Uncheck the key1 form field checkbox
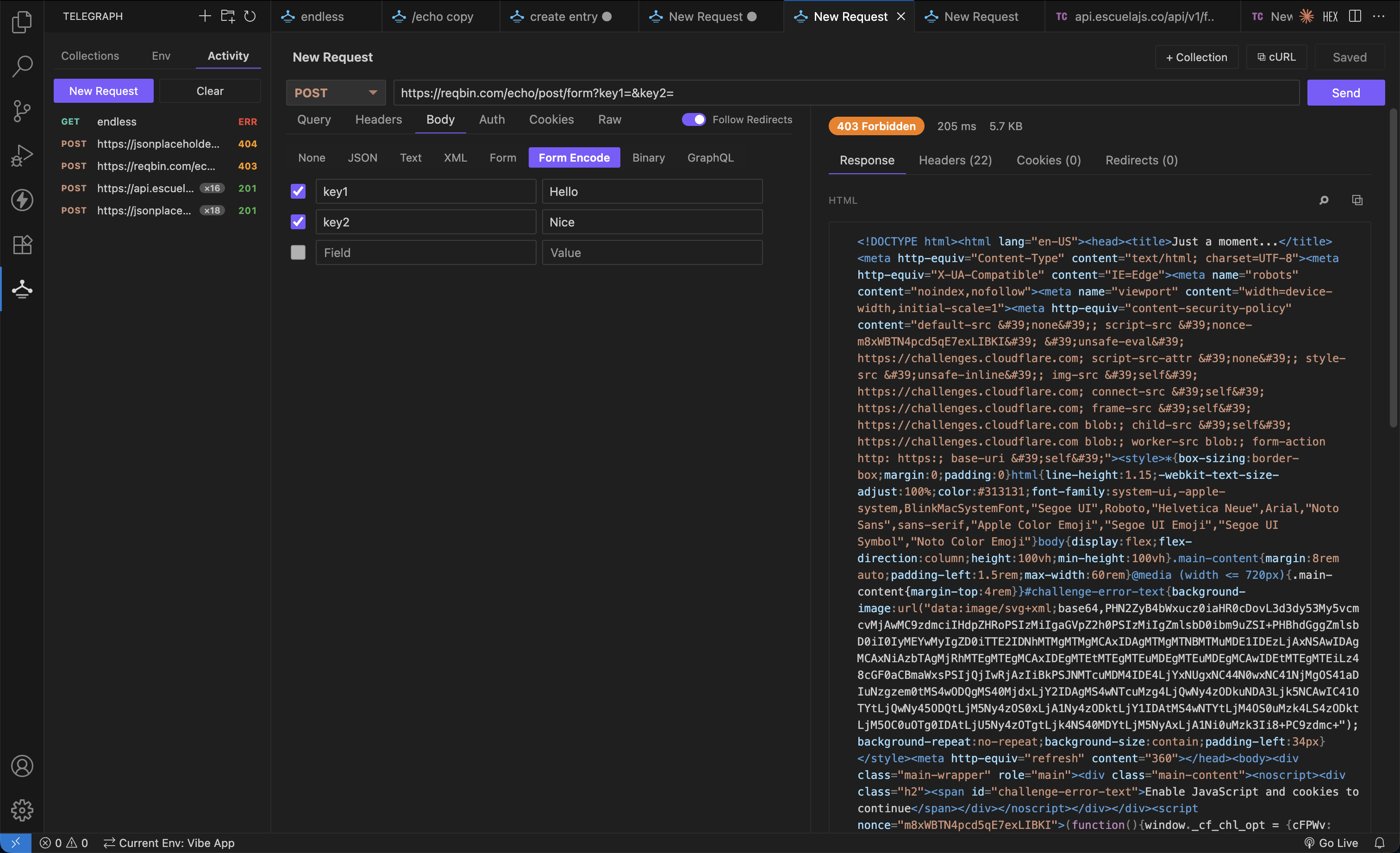The image size is (1400, 853). tap(298, 191)
